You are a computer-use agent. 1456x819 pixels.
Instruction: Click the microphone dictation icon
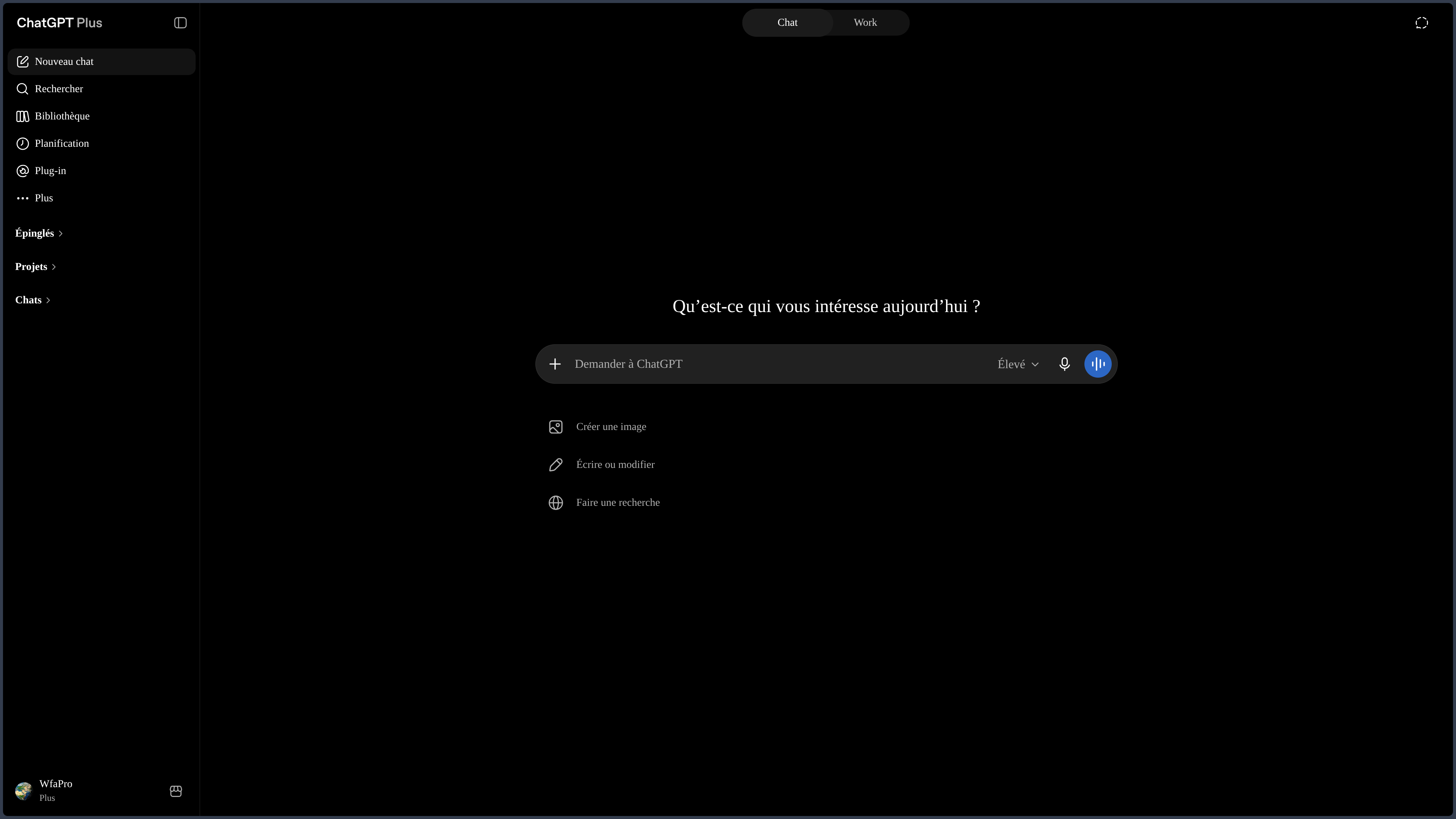click(1064, 364)
